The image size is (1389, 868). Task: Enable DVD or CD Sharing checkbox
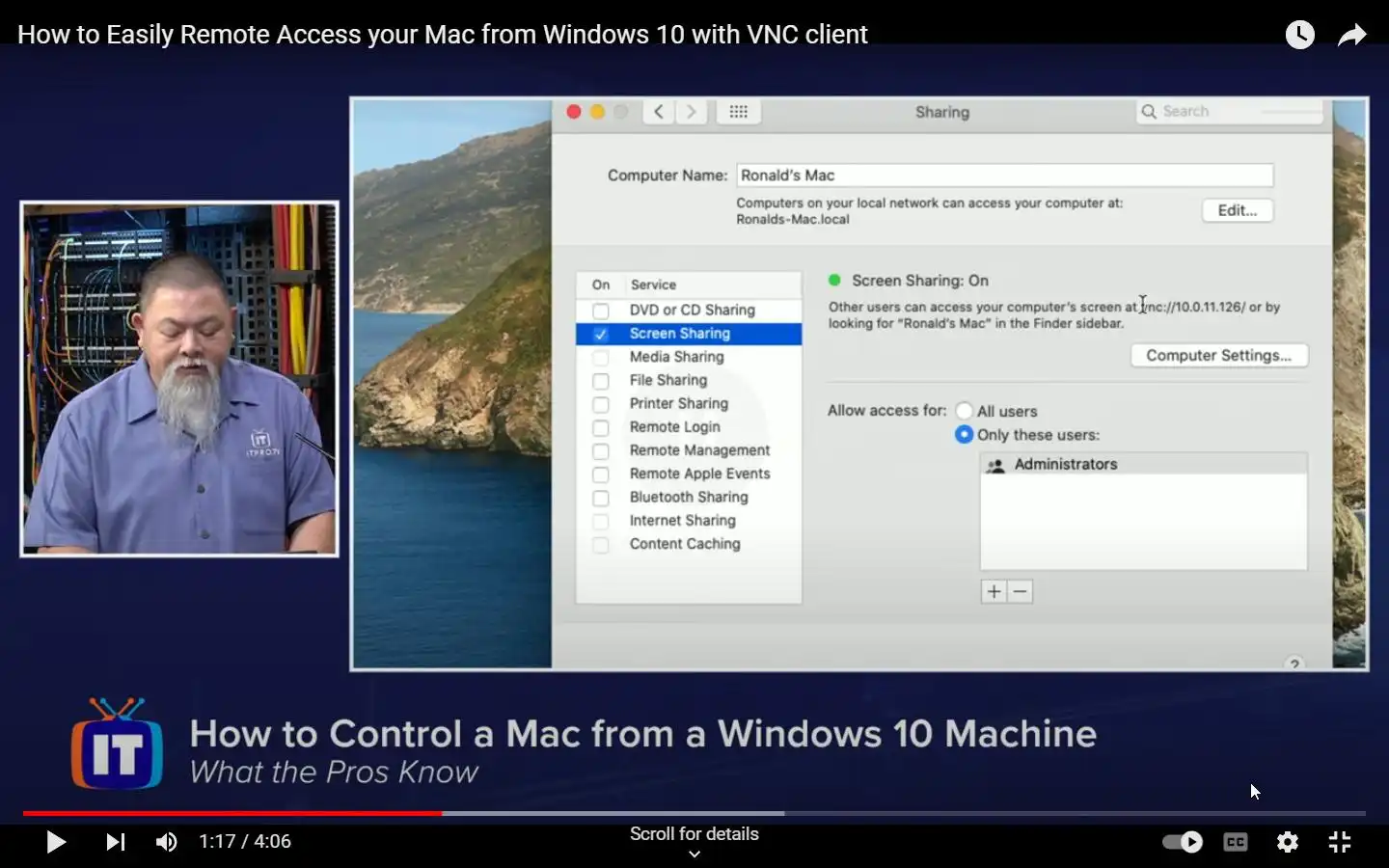[x=601, y=311]
